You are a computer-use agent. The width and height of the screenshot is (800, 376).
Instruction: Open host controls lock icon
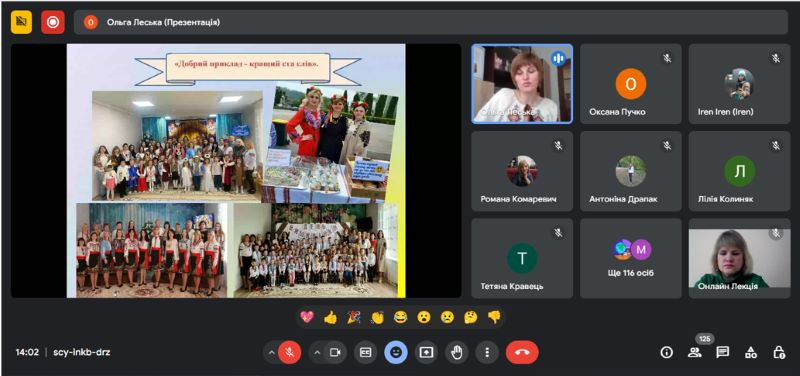[779, 352]
